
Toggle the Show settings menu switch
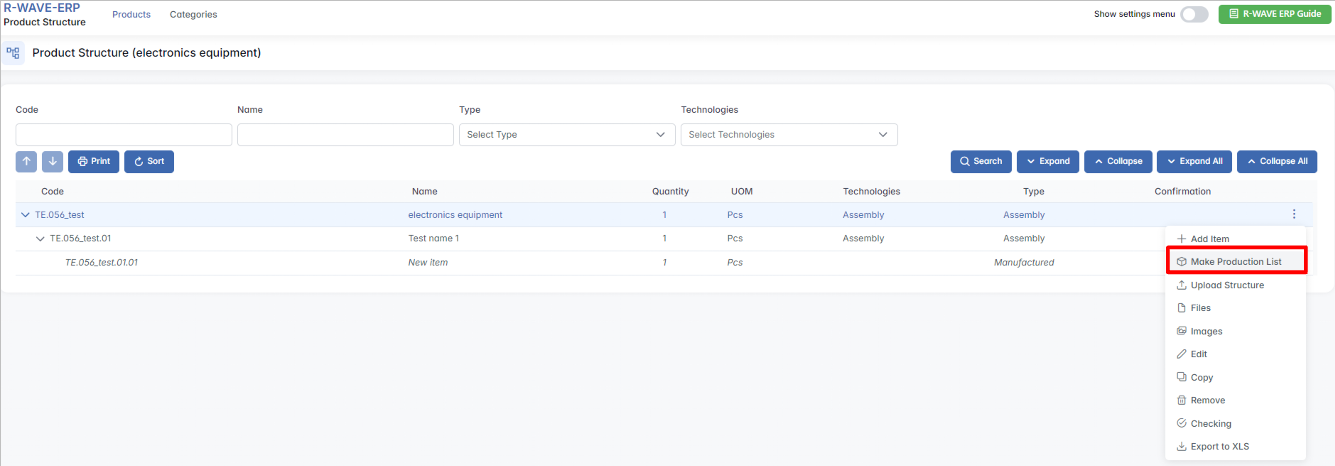pos(1194,14)
